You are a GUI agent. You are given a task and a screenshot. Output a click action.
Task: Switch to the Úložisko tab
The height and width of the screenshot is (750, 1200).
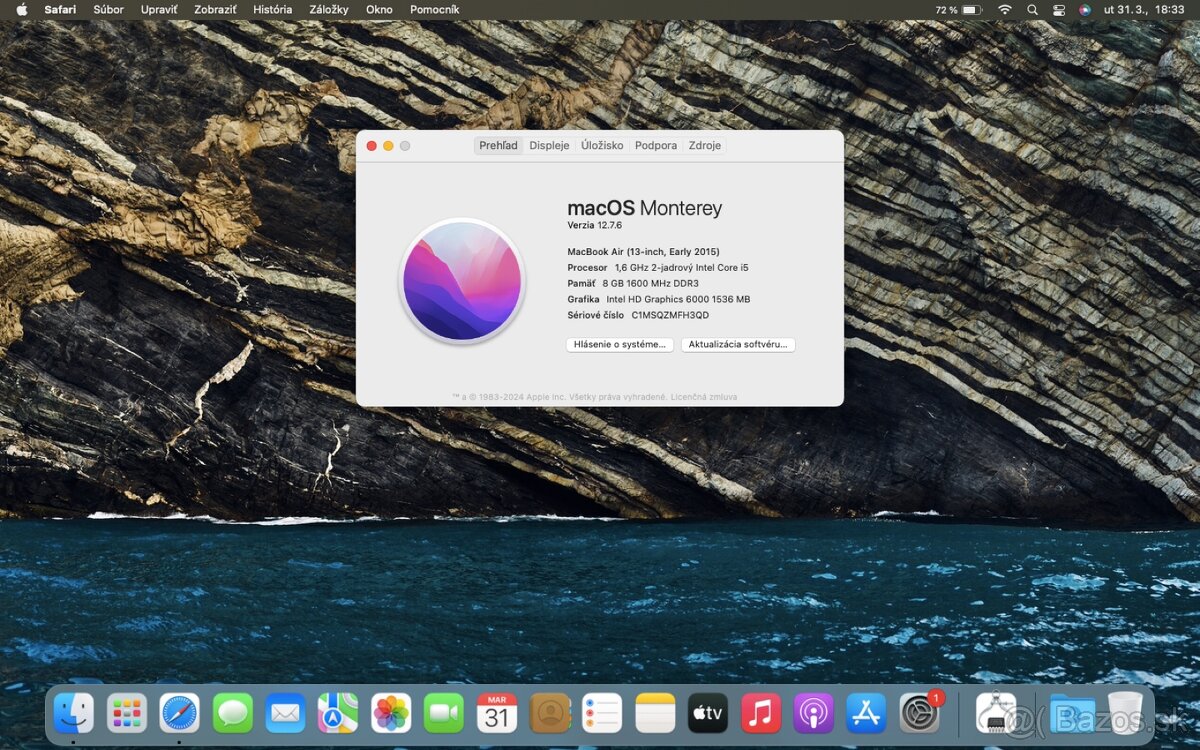602,145
